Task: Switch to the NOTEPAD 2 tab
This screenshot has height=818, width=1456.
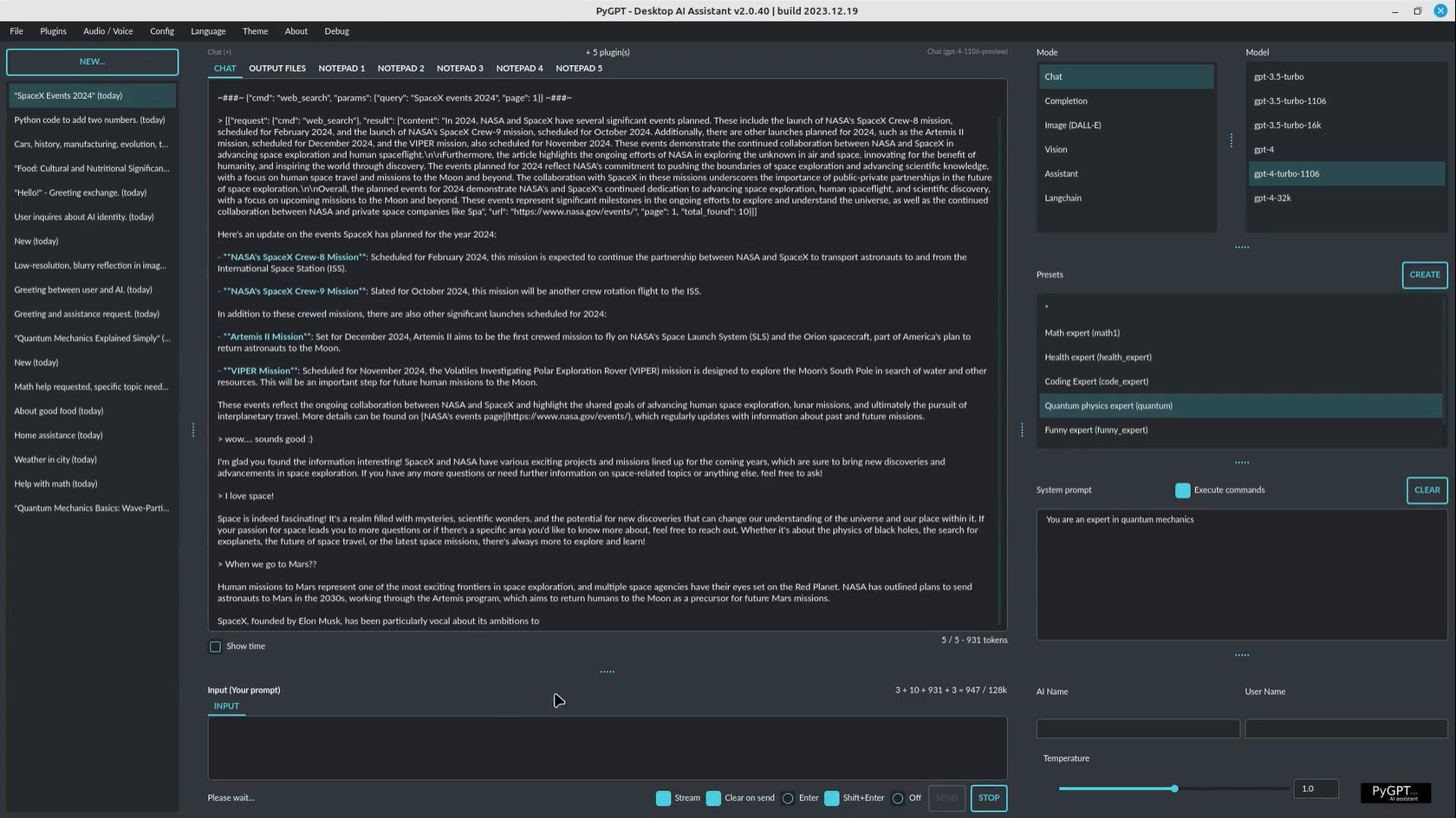Action: click(x=400, y=68)
